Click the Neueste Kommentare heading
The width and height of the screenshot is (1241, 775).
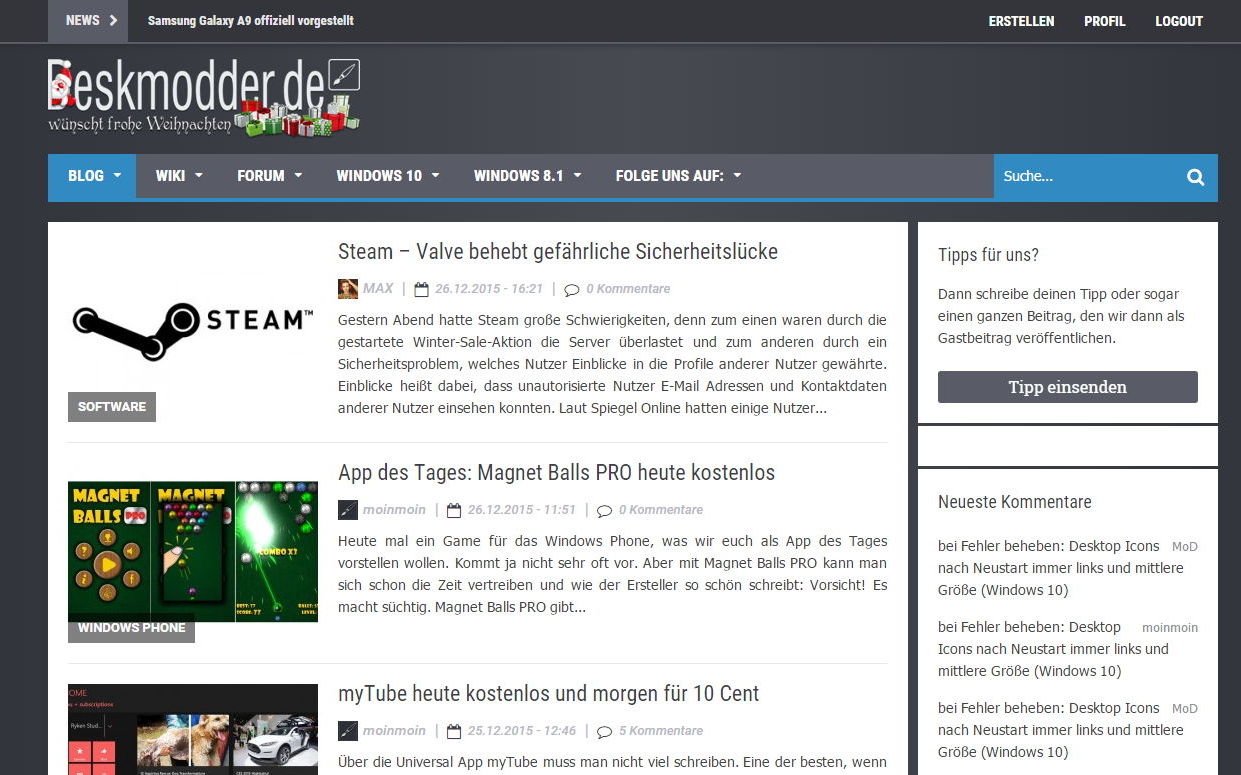point(1015,502)
